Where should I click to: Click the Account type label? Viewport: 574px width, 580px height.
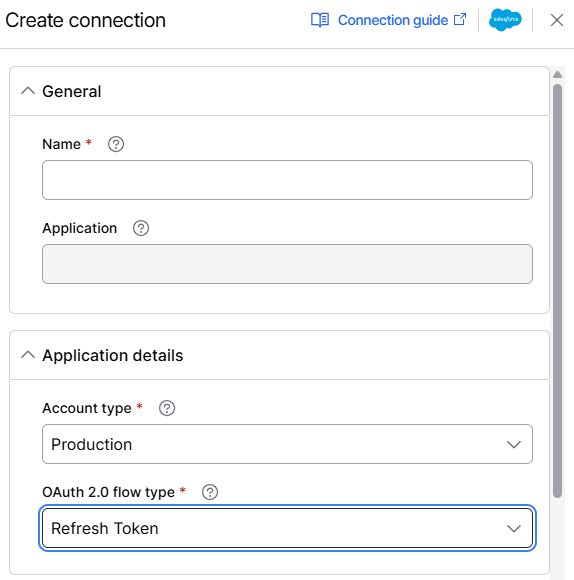pos(87,408)
